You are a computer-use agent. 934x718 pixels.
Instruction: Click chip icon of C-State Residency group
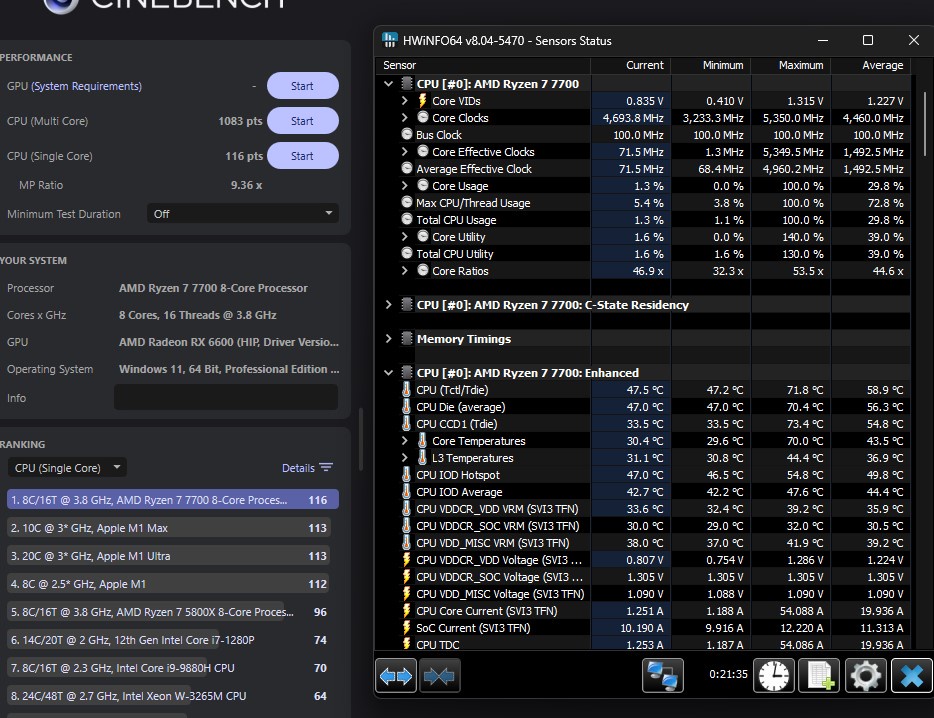tap(407, 304)
